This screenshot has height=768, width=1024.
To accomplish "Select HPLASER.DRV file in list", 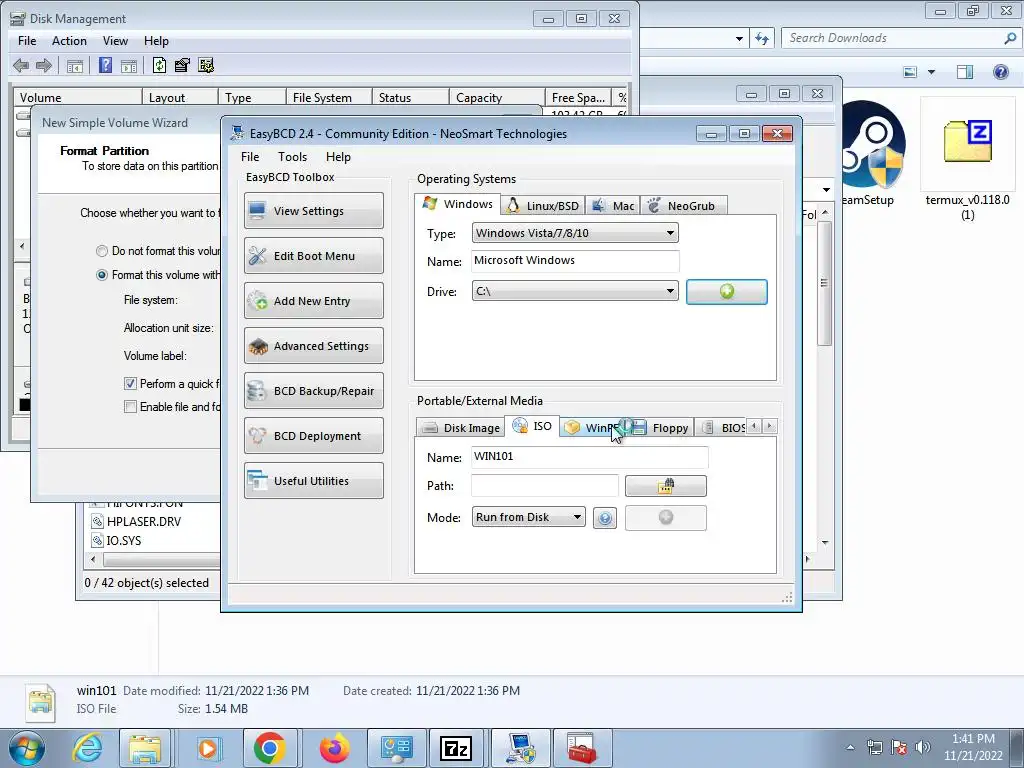I will pyautogui.click(x=136, y=521).
